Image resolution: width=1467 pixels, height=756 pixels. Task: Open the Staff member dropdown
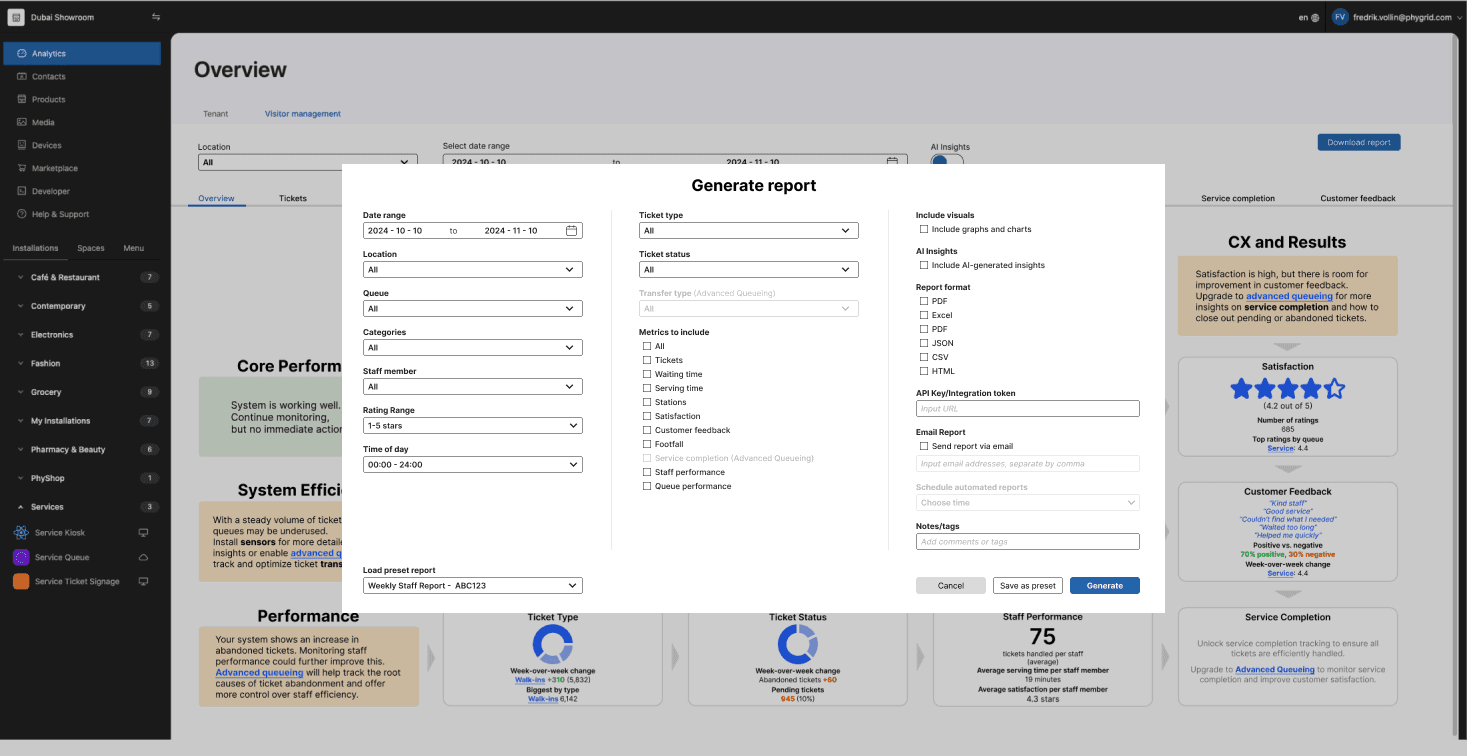[472, 386]
